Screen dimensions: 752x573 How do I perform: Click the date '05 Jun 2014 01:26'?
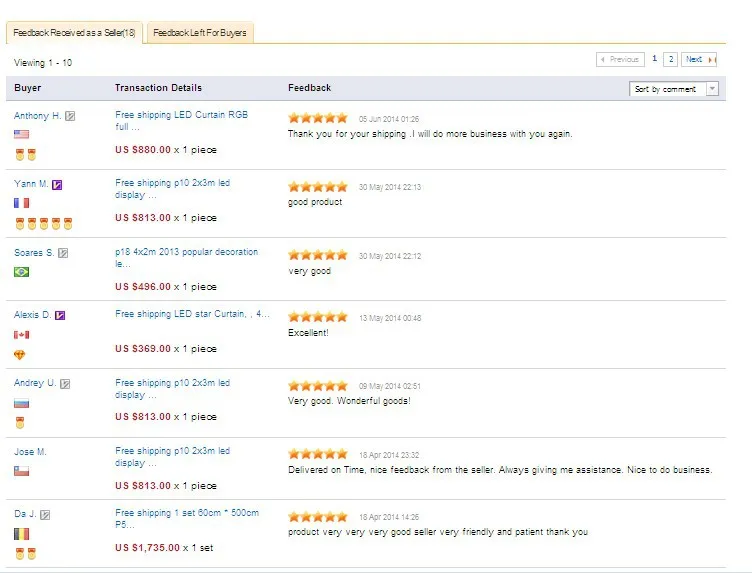(389, 119)
